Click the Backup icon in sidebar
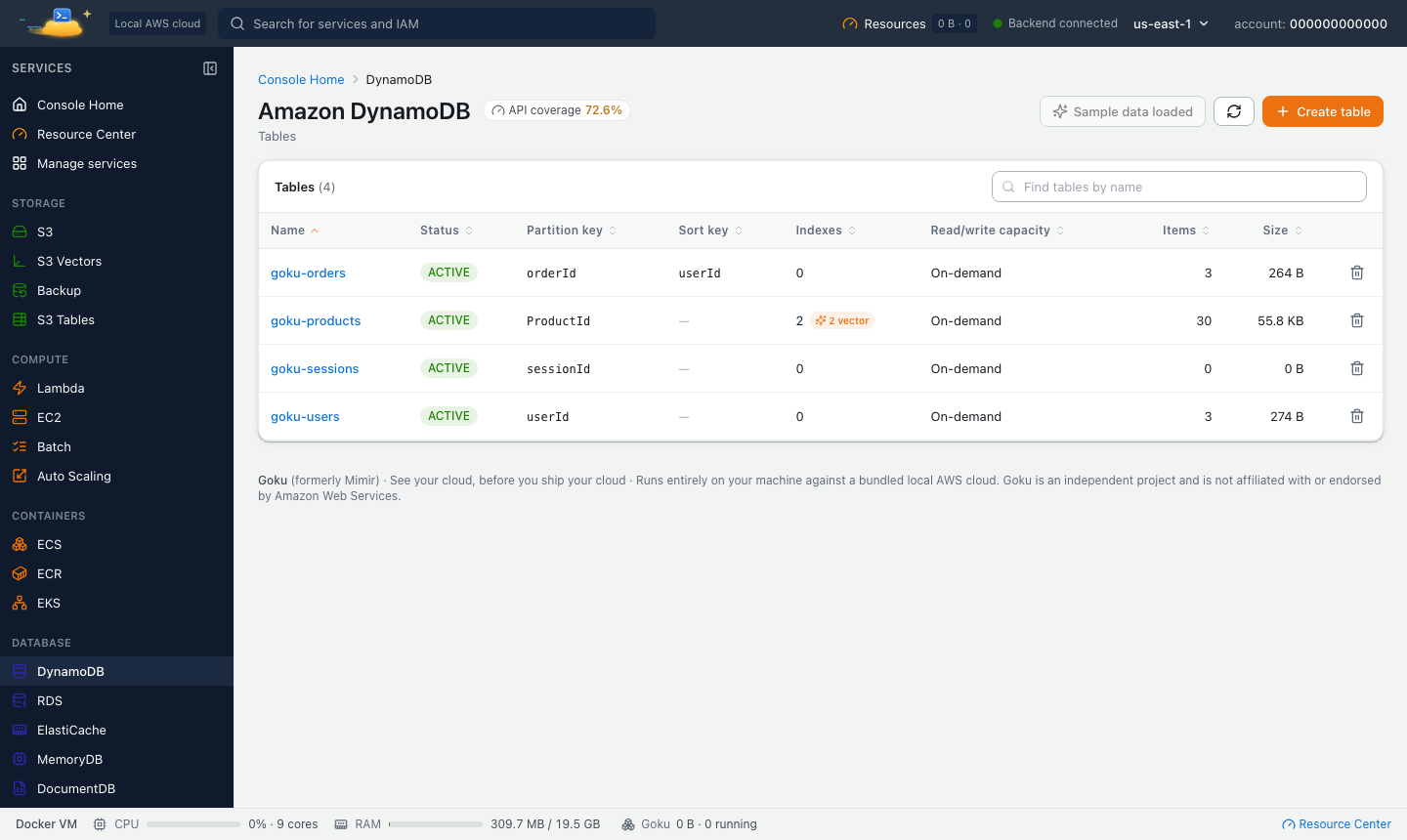Viewport: 1407px width, 840px height. coord(20,290)
